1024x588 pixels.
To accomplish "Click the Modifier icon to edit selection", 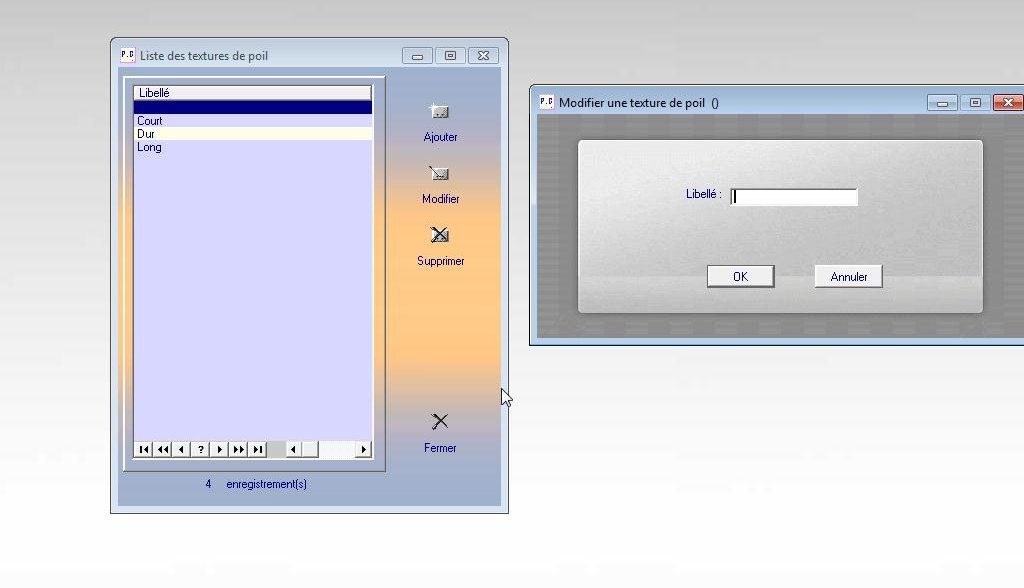I will (439, 174).
